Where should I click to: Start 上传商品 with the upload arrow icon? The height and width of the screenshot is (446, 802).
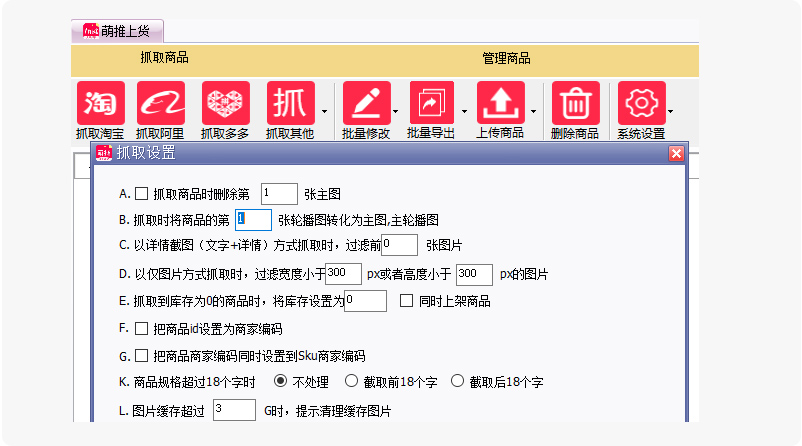pyautogui.click(x=501, y=103)
